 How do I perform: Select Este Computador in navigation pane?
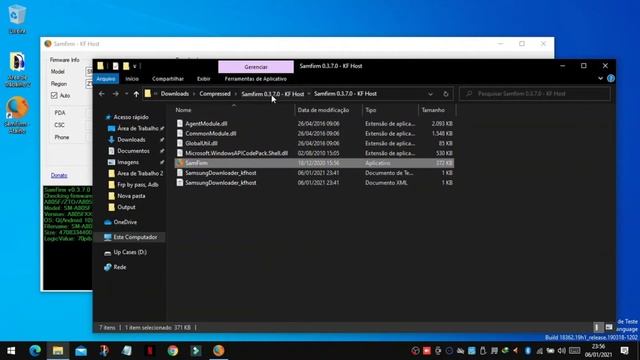point(135,237)
